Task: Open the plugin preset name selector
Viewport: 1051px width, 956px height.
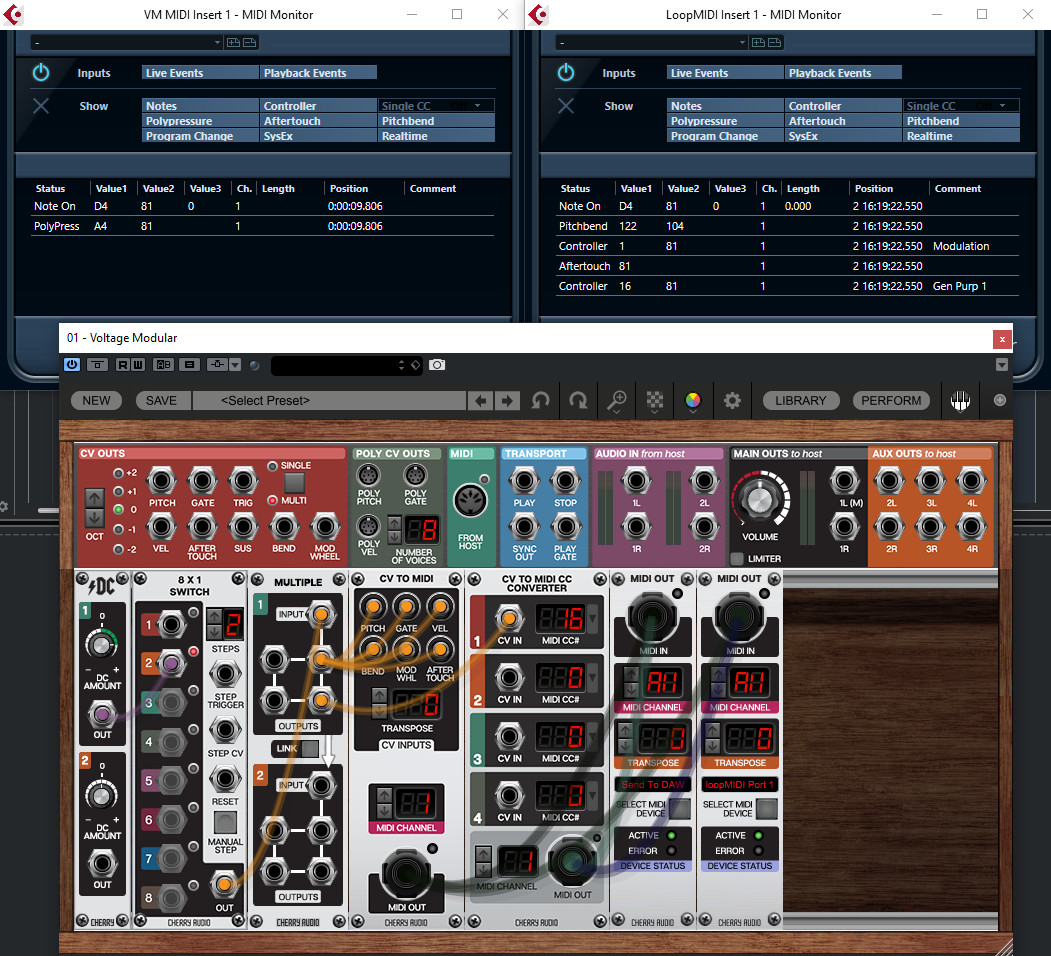Action: (346, 365)
